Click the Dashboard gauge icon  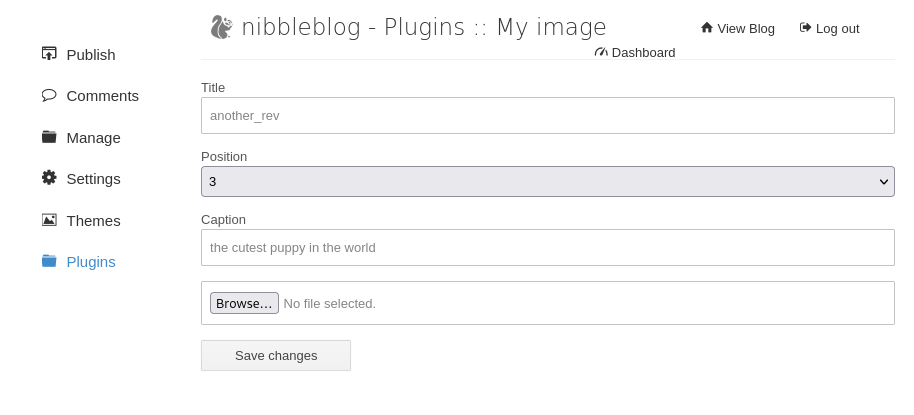coord(601,52)
